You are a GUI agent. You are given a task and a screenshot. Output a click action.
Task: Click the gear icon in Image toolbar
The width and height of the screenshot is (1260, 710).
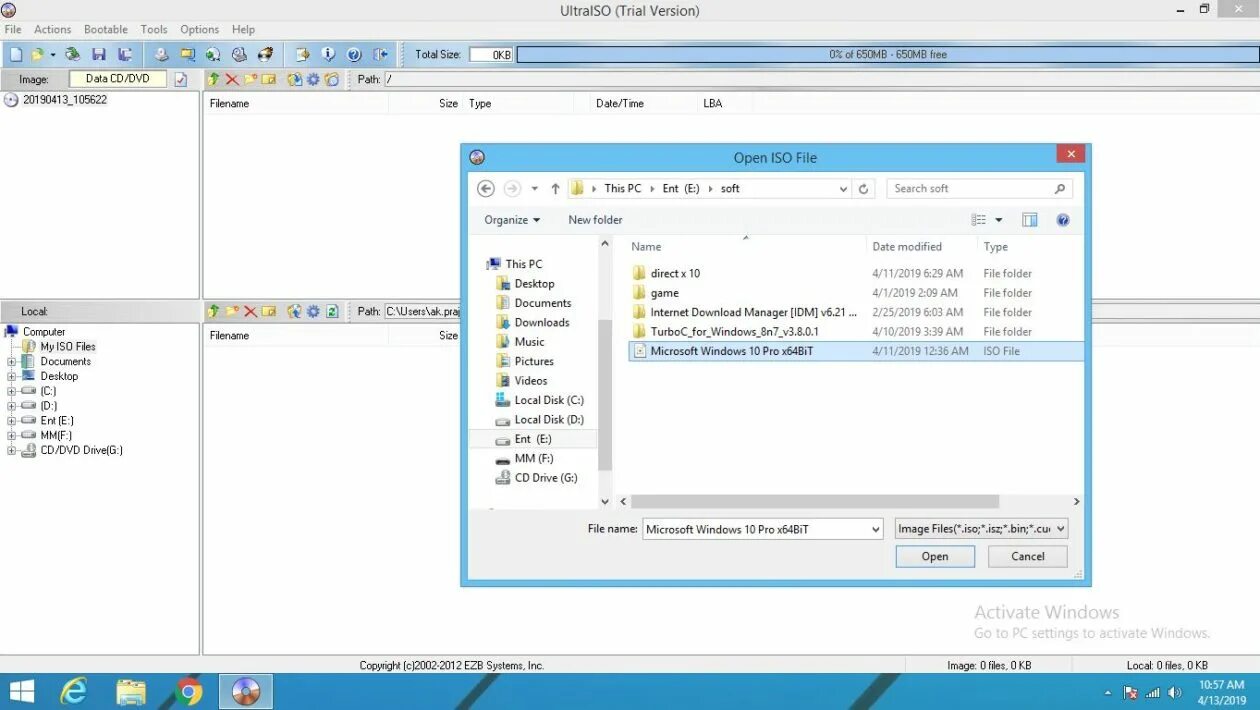point(314,79)
